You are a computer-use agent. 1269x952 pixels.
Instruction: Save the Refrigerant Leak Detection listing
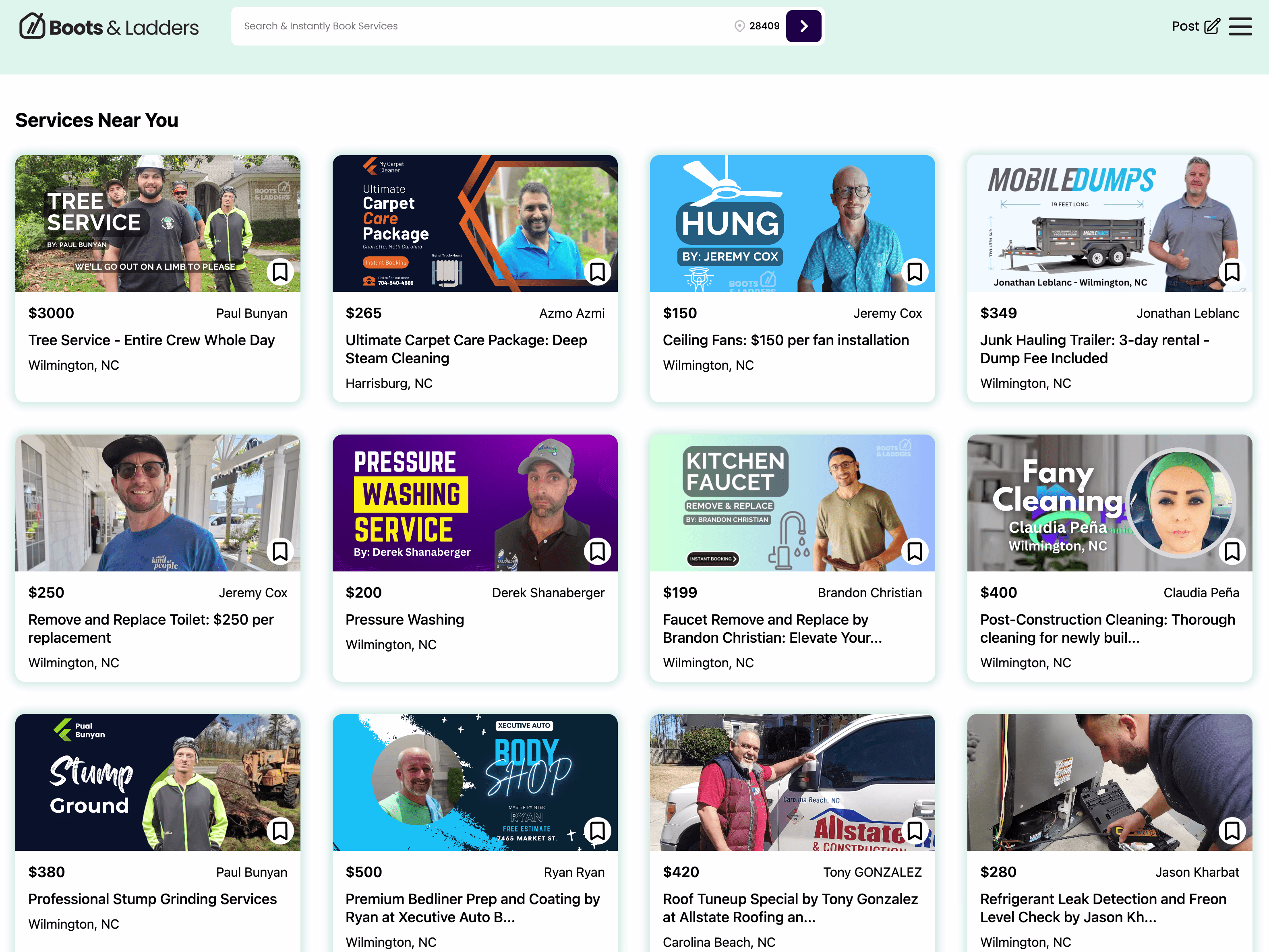tap(1232, 830)
